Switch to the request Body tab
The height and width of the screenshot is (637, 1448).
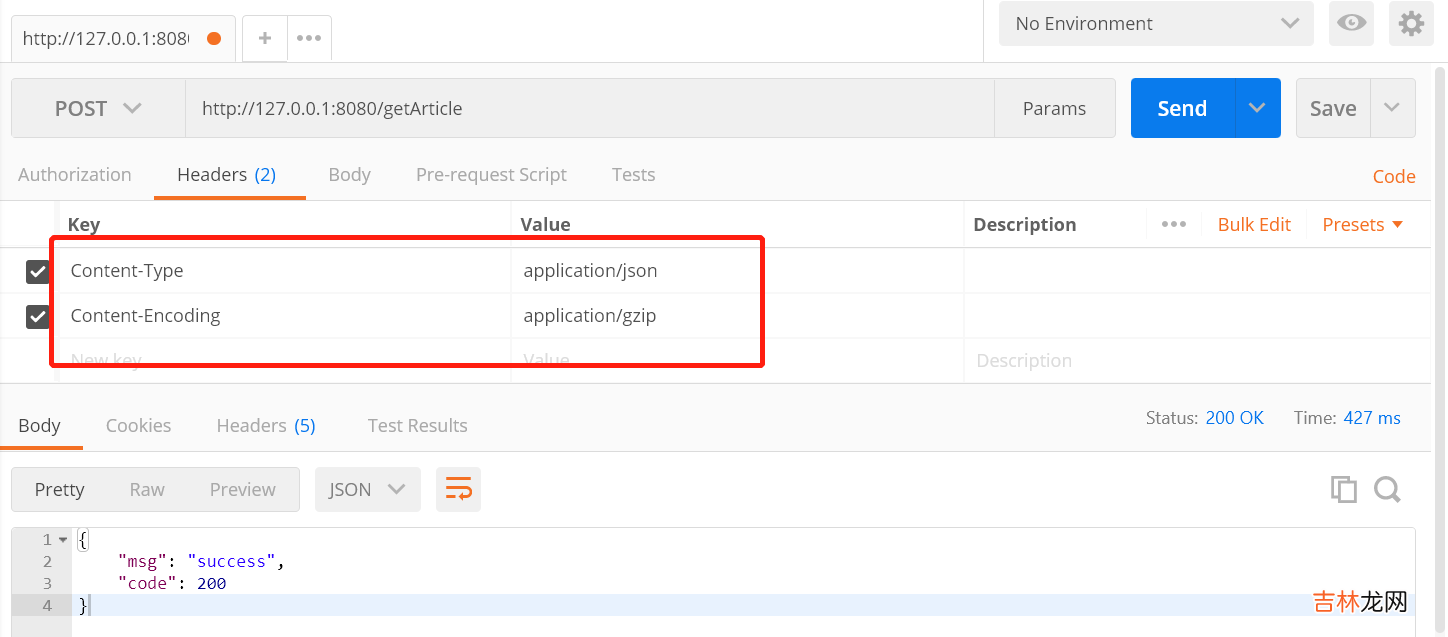[349, 174]
